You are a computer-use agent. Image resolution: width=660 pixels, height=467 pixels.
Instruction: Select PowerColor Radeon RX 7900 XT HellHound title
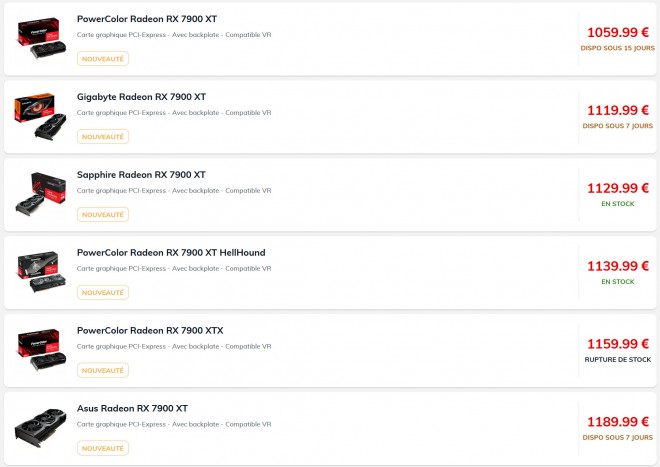coord(171,253)
